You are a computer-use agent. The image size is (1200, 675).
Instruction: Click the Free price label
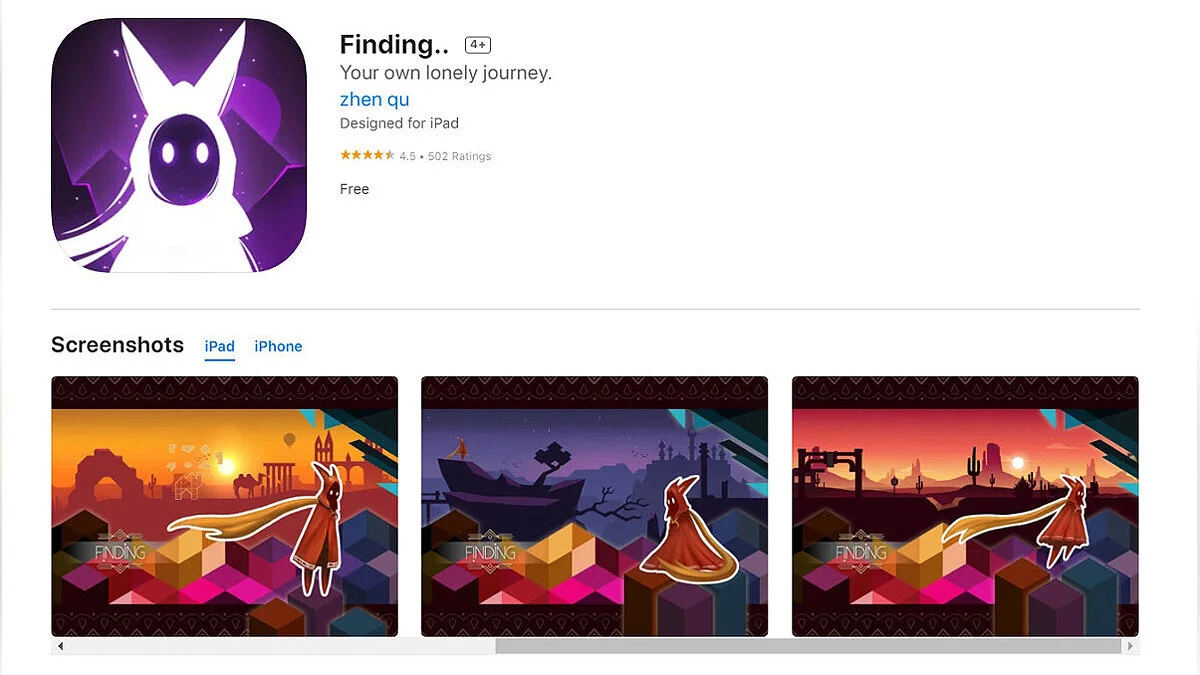[x=354, y=189]
